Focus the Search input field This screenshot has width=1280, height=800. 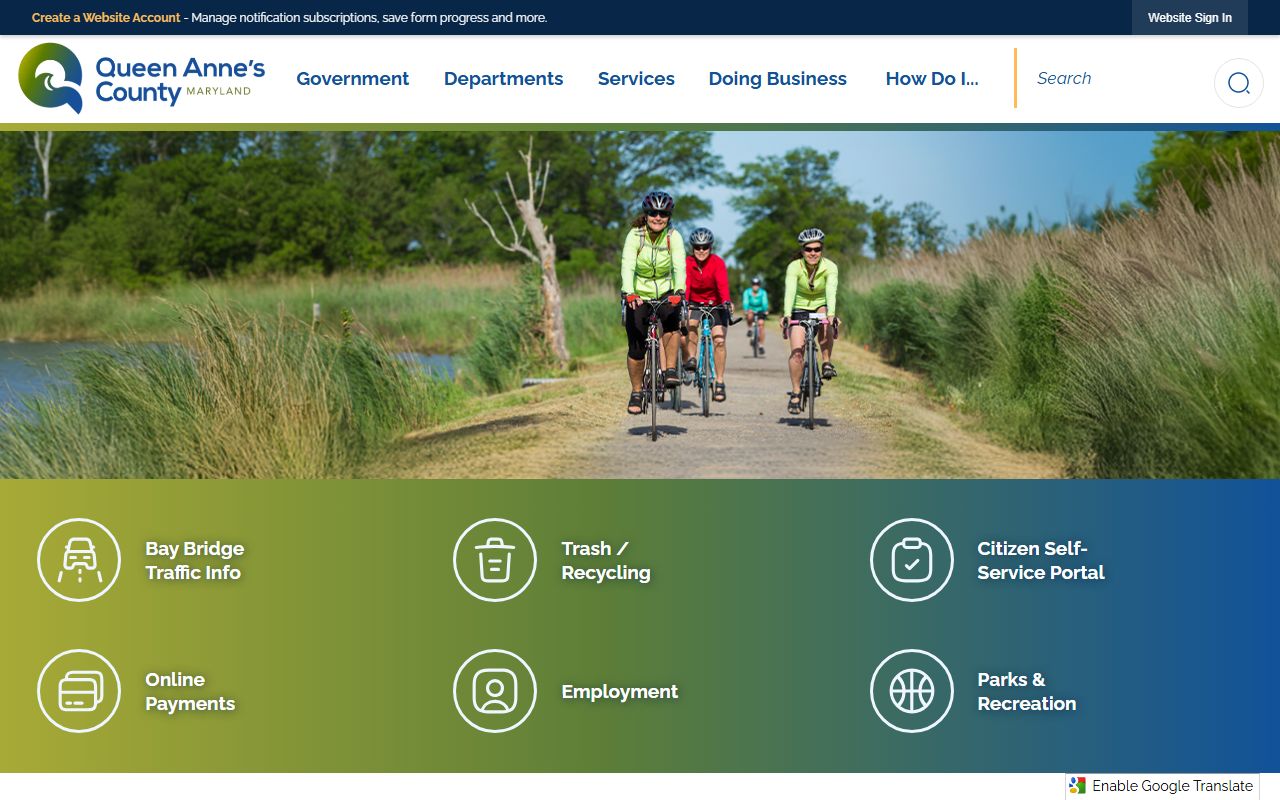click(x=1115, y=78)
